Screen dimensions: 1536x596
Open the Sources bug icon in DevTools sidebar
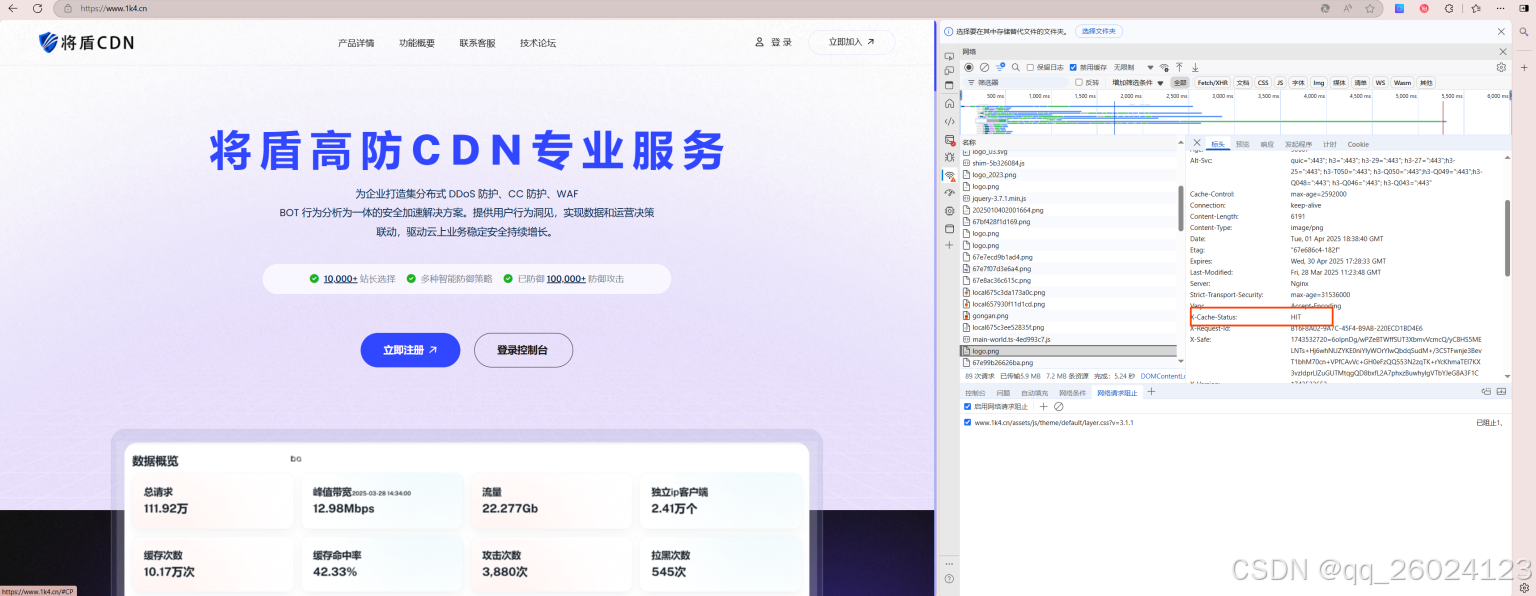pos(949,157)
